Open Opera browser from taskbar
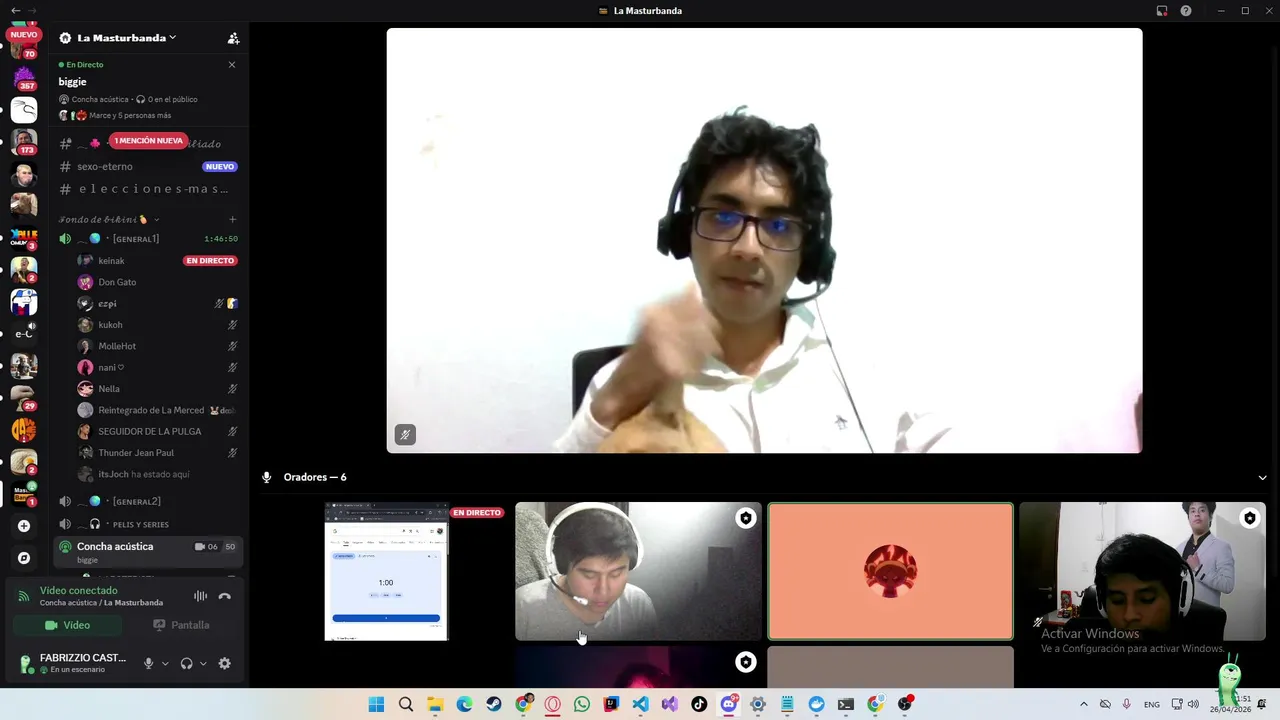The height and width of the screenshot is (720, 1280). pos(552,704)
